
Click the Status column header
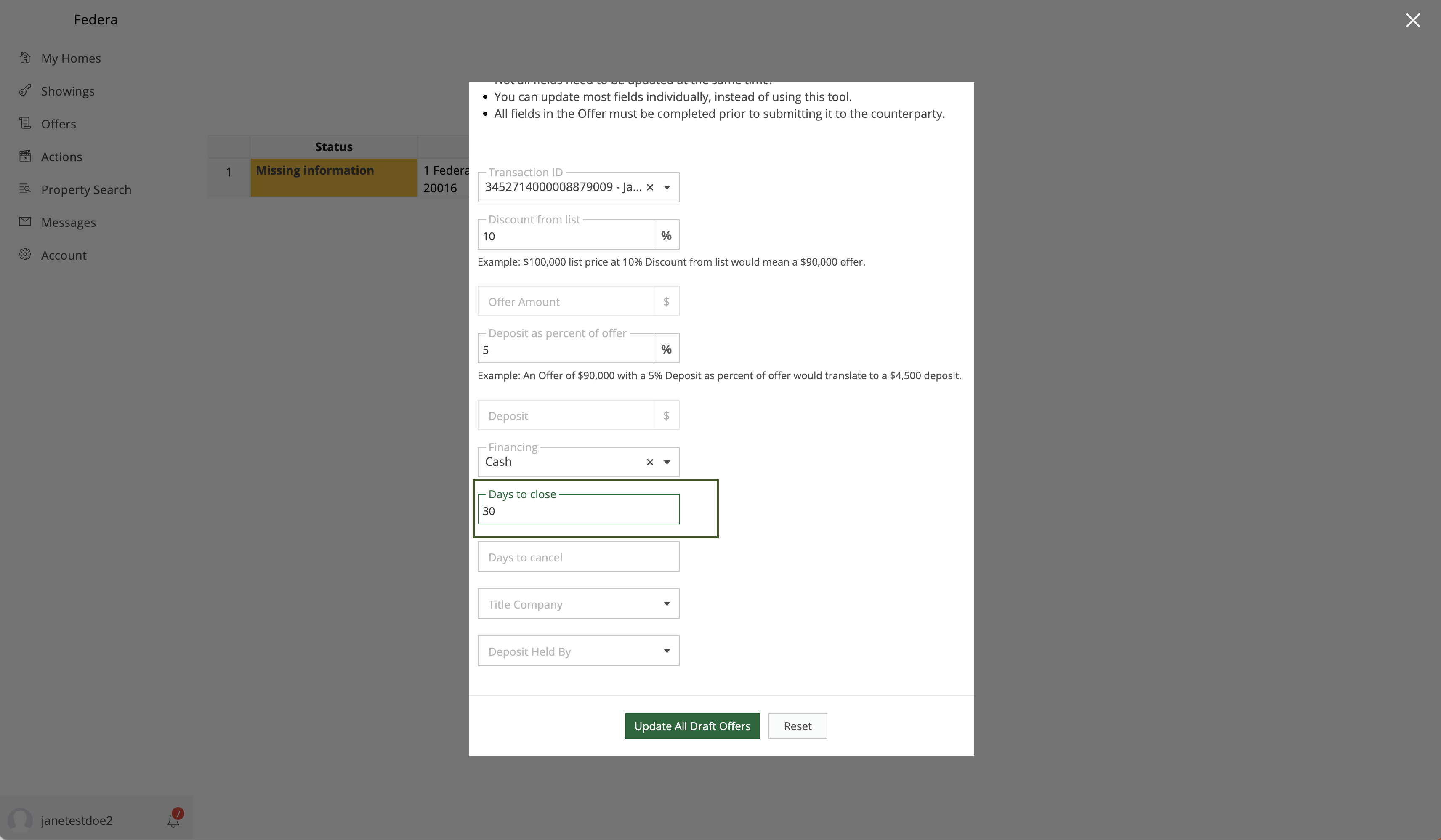[x=334, y=147]
